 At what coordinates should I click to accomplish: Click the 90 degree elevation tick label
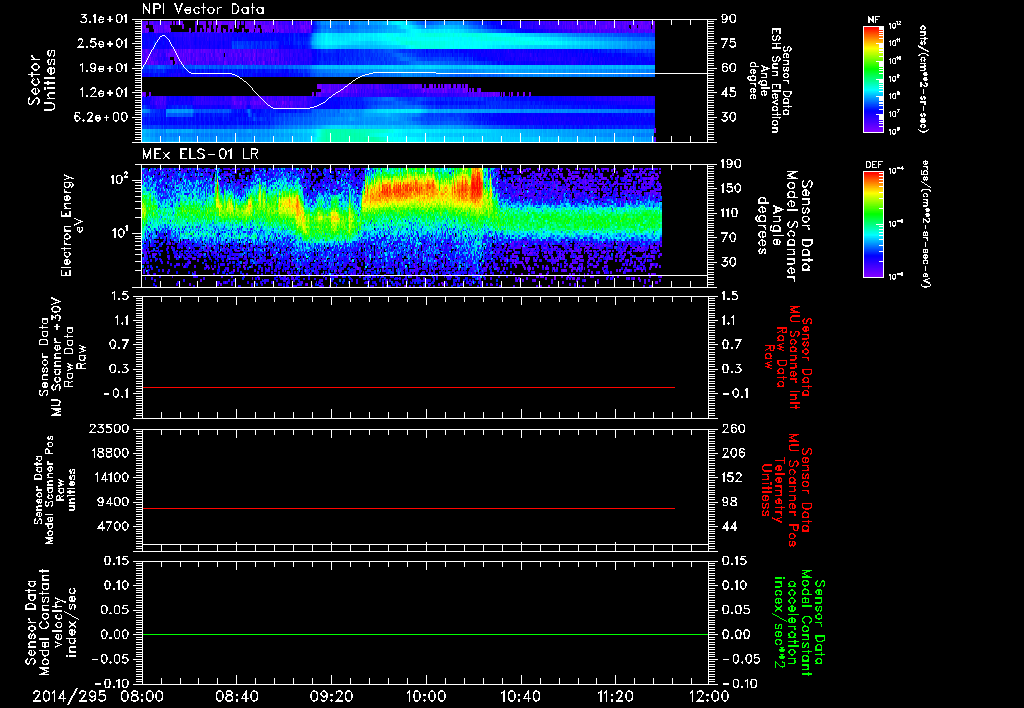728,18
